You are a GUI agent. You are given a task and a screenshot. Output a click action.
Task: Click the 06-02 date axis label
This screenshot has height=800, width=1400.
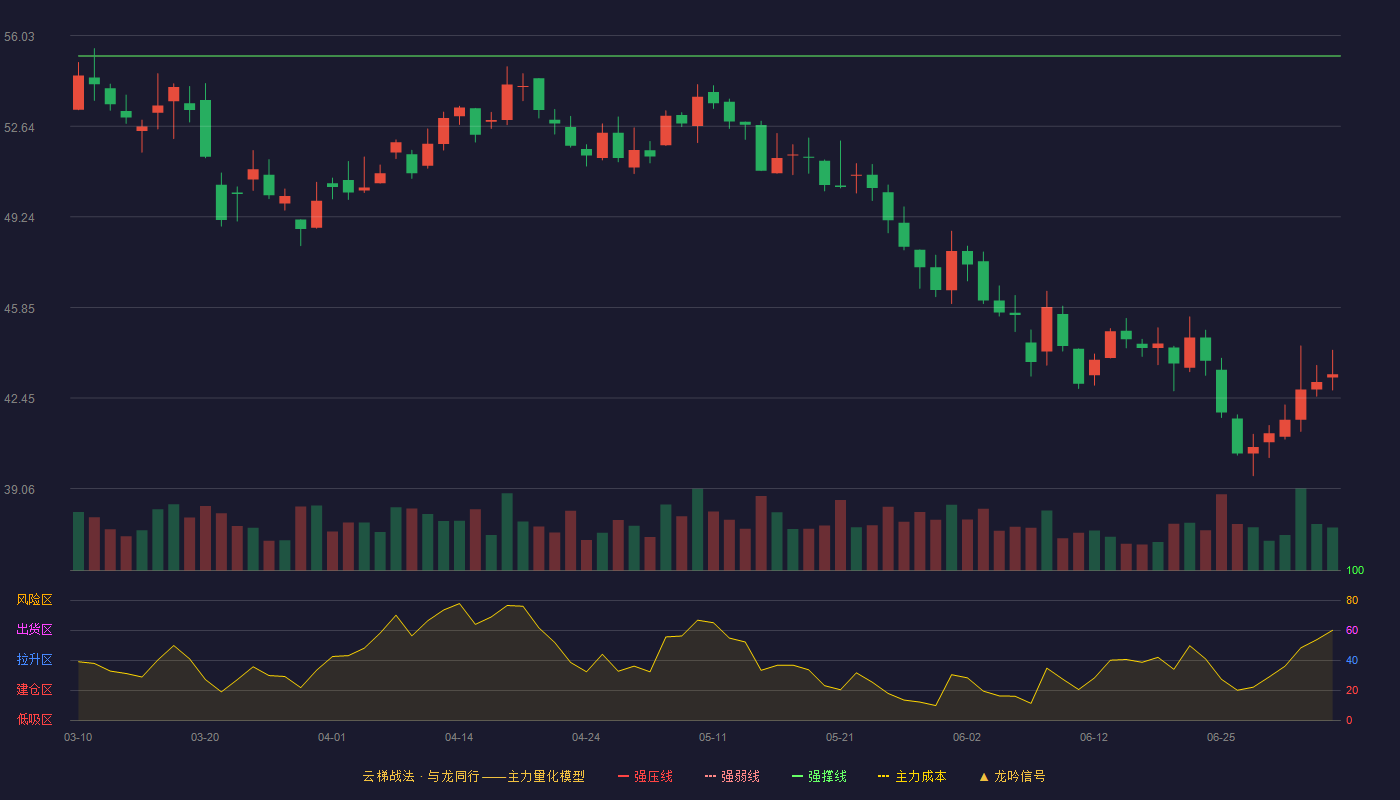click(967, 737)
